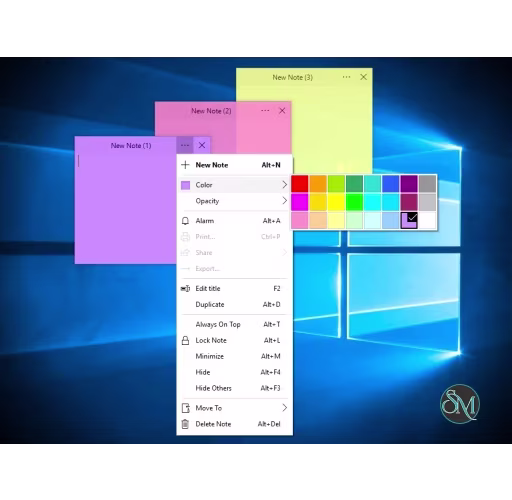Choose Hide in the note menu
The image size is (512, 500).
(234, 372)
